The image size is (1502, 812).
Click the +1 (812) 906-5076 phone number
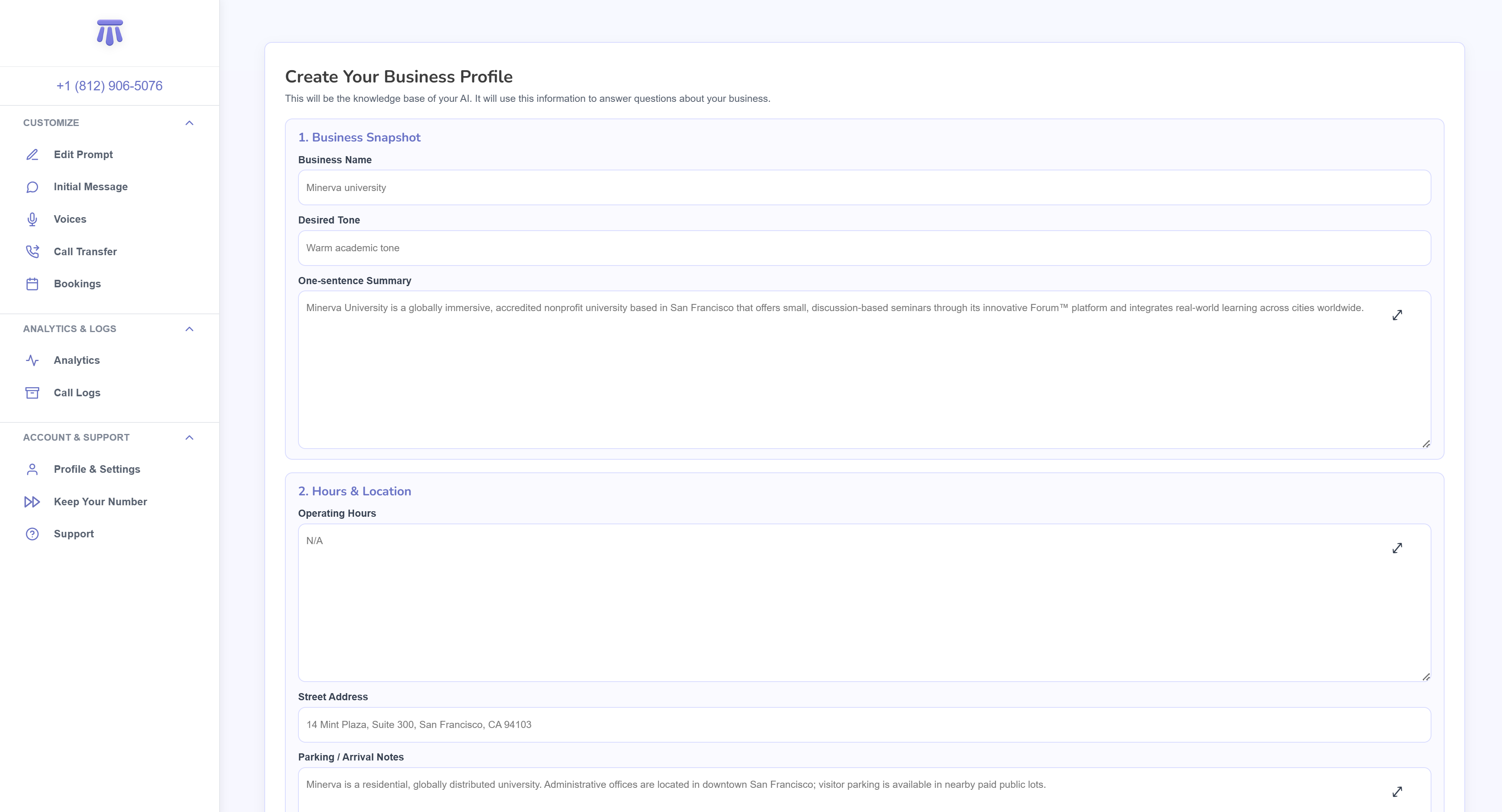point(110,86)
